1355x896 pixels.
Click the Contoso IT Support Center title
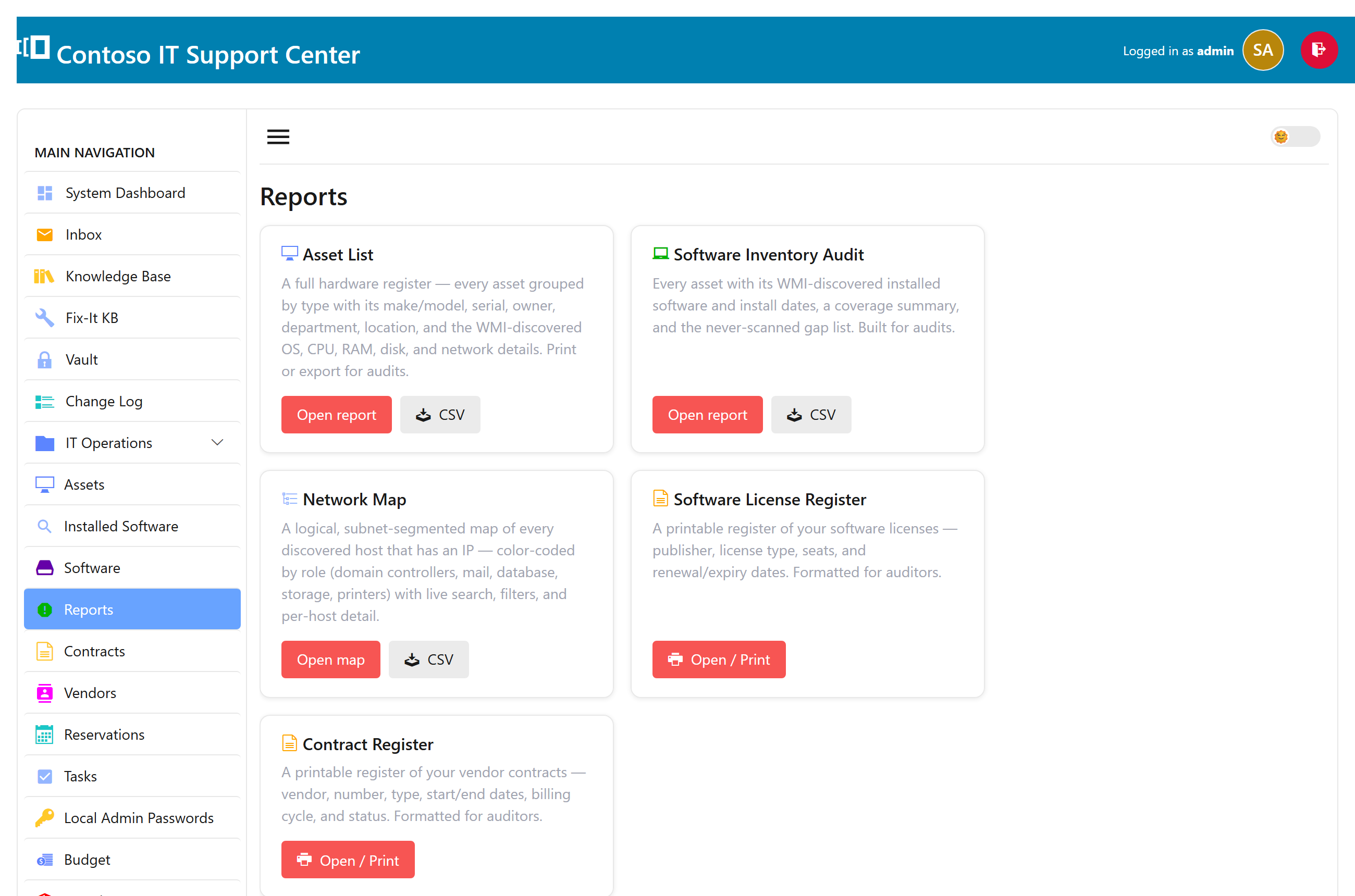coord(208,54)
